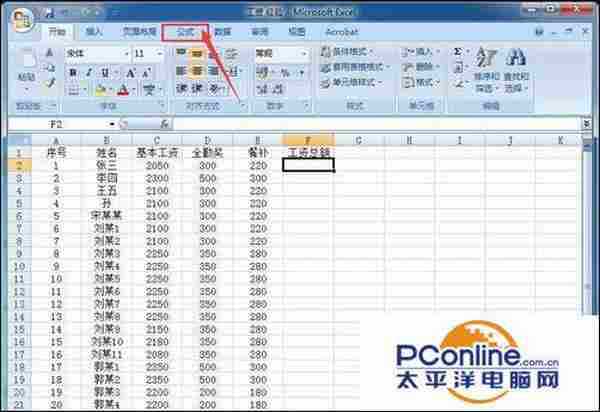The image size is (600, 412).
Task: Click the AutoSum sigma icon
Action: tap(458, 51)
